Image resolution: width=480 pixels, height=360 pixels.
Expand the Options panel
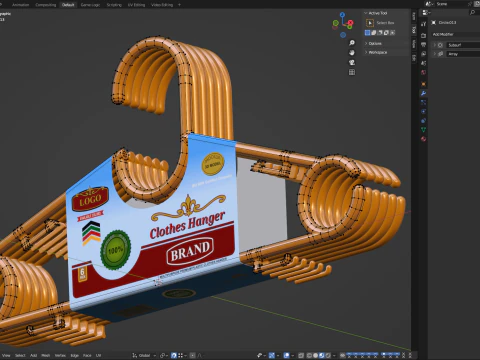click(x=366, y=43)
